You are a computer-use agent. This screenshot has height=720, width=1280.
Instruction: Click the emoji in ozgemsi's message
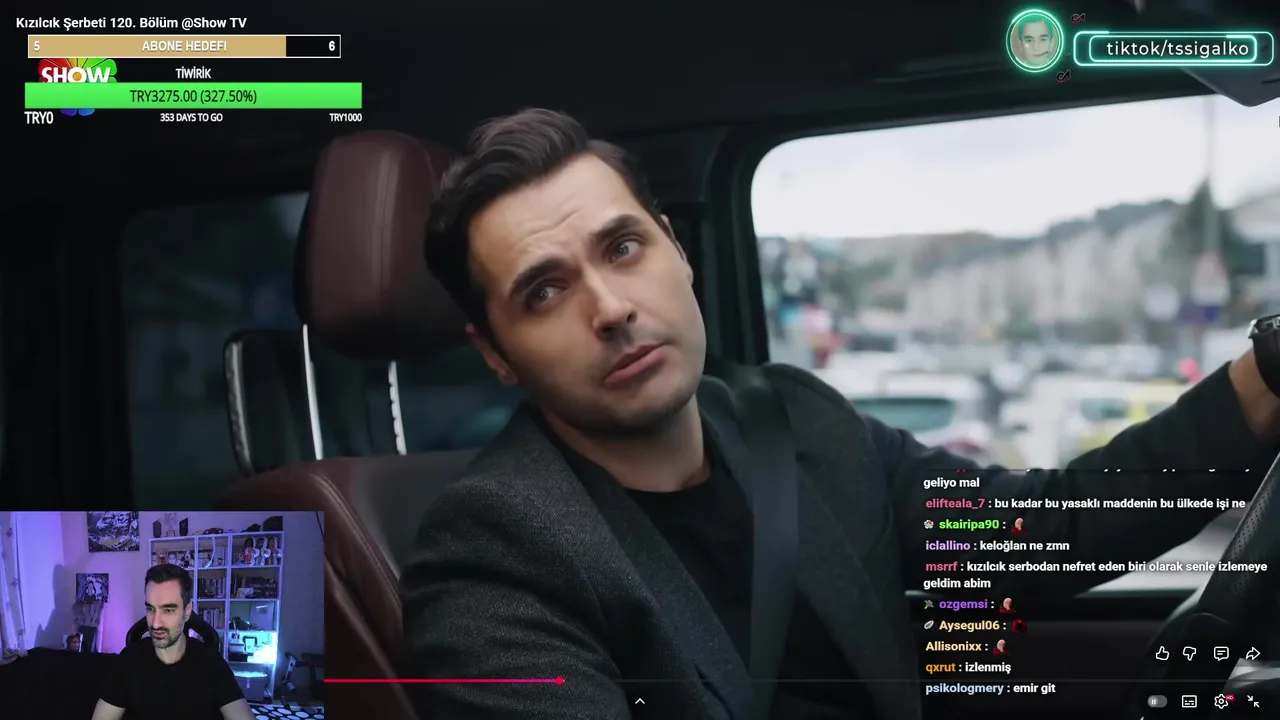[x=1007, y=604]
